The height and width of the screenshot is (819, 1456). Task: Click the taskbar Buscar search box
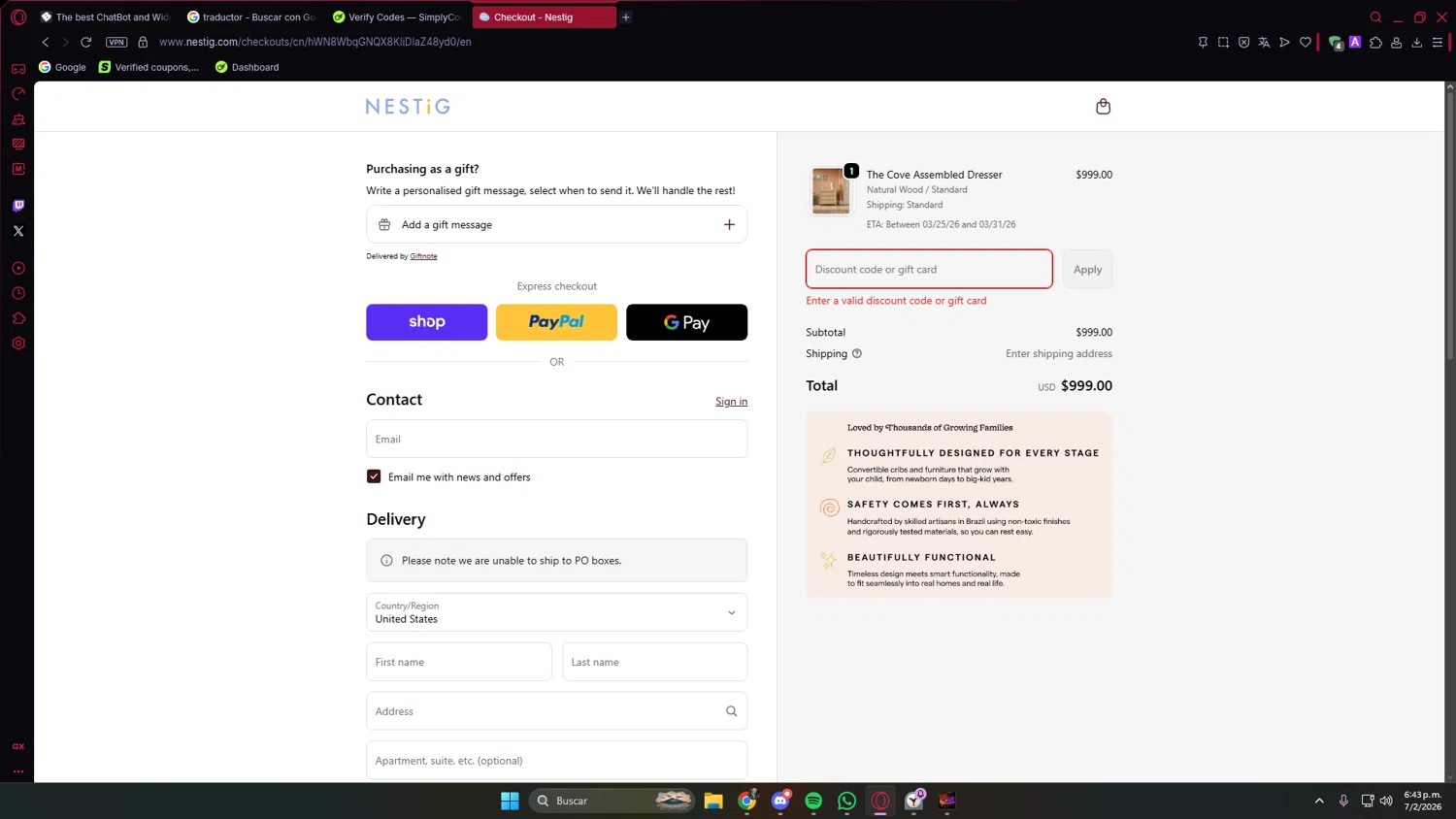coord(612,801)
